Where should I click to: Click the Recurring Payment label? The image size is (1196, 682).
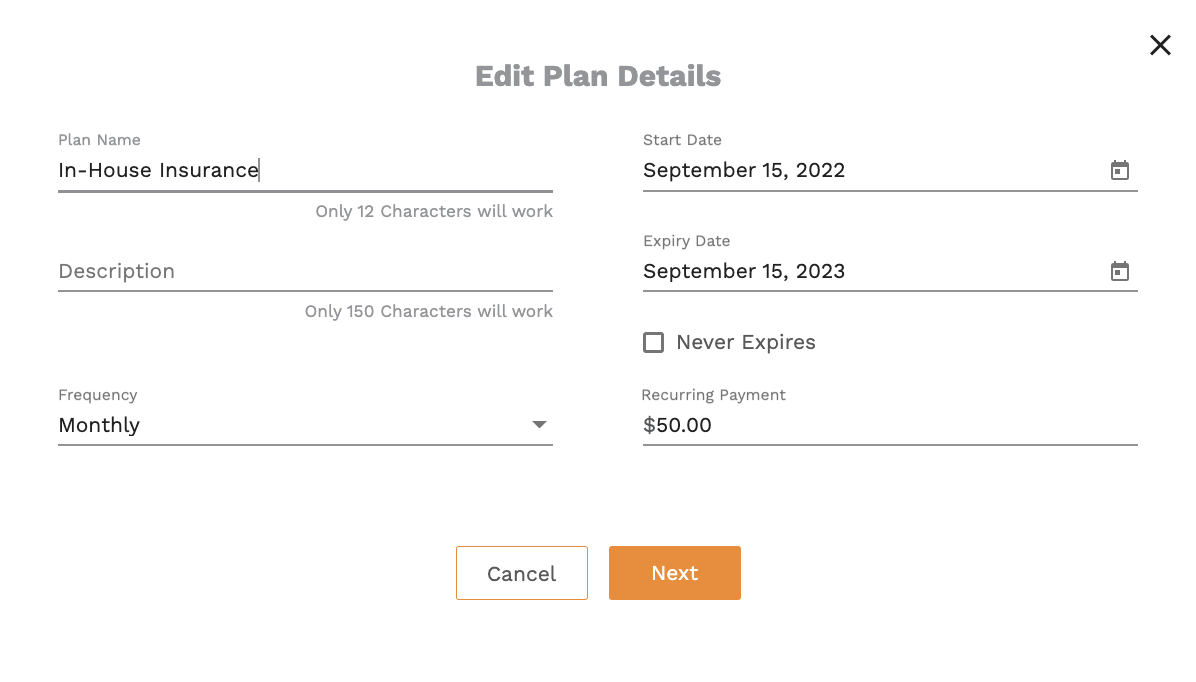pyautogui.click(x=713, y=394)
